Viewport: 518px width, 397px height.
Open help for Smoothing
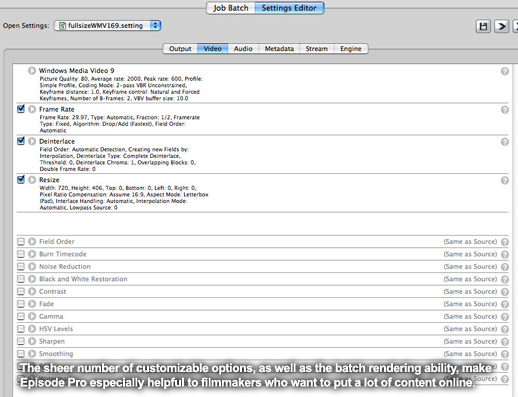click(x=505, y=354)
